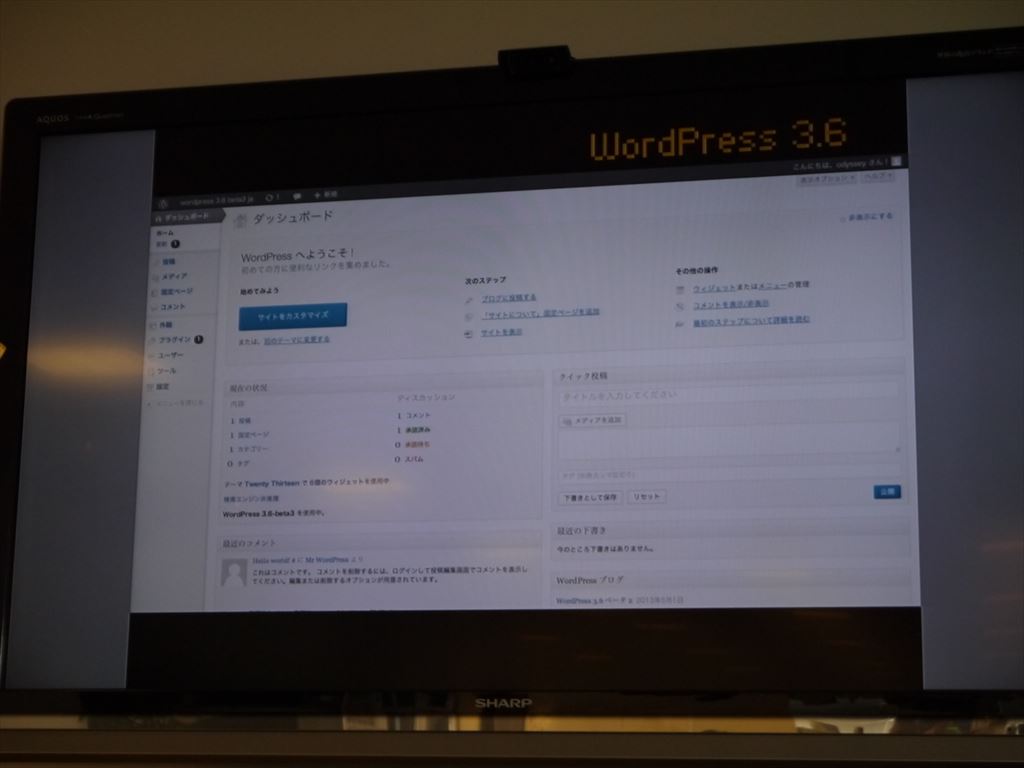This screenshot has height=768, width=1024.
Task: Open the 投稿 (Posts) sidebar menu
Action: [168, 261]
